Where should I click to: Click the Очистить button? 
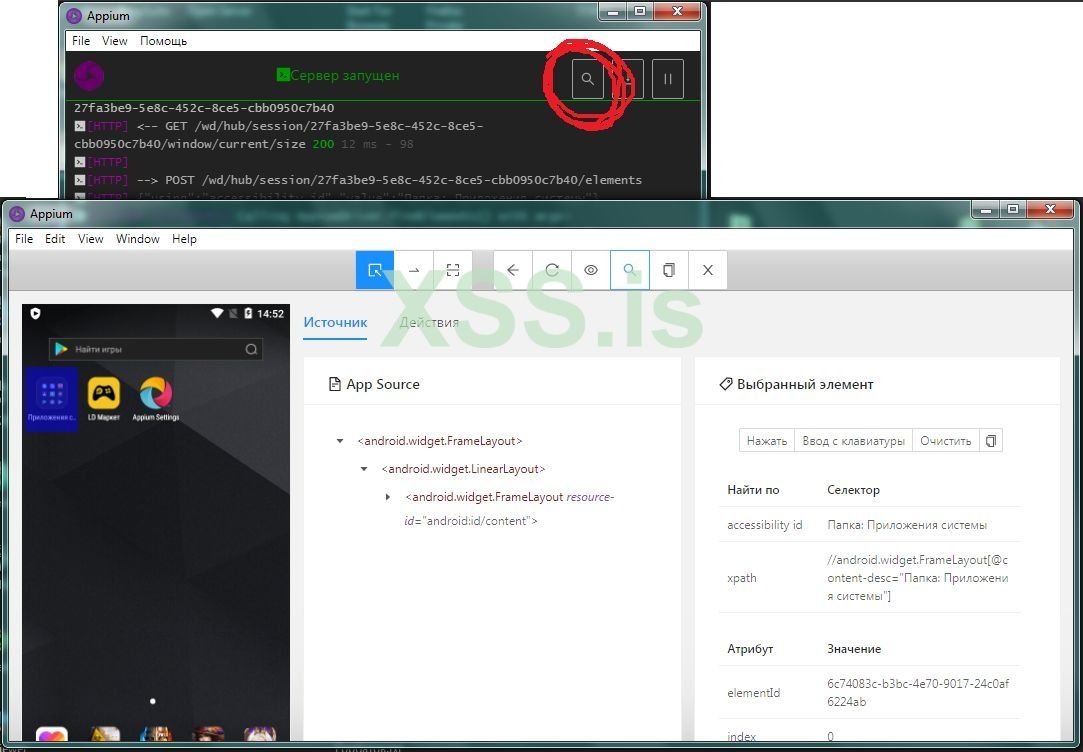click(x=946, y=441)
